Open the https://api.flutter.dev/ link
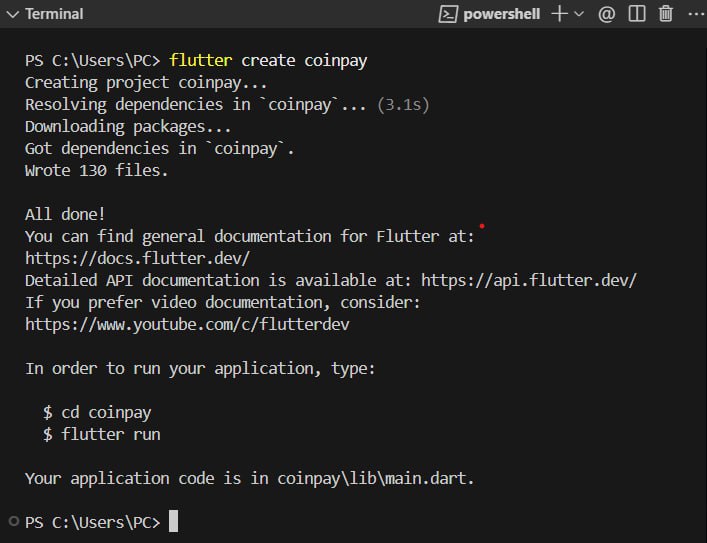707x543 pixels. (529, 281)
